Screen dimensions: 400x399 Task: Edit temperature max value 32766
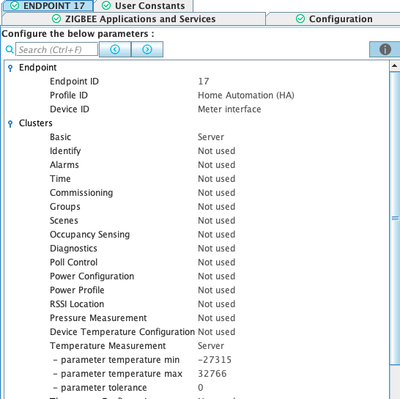coord(212,374)
